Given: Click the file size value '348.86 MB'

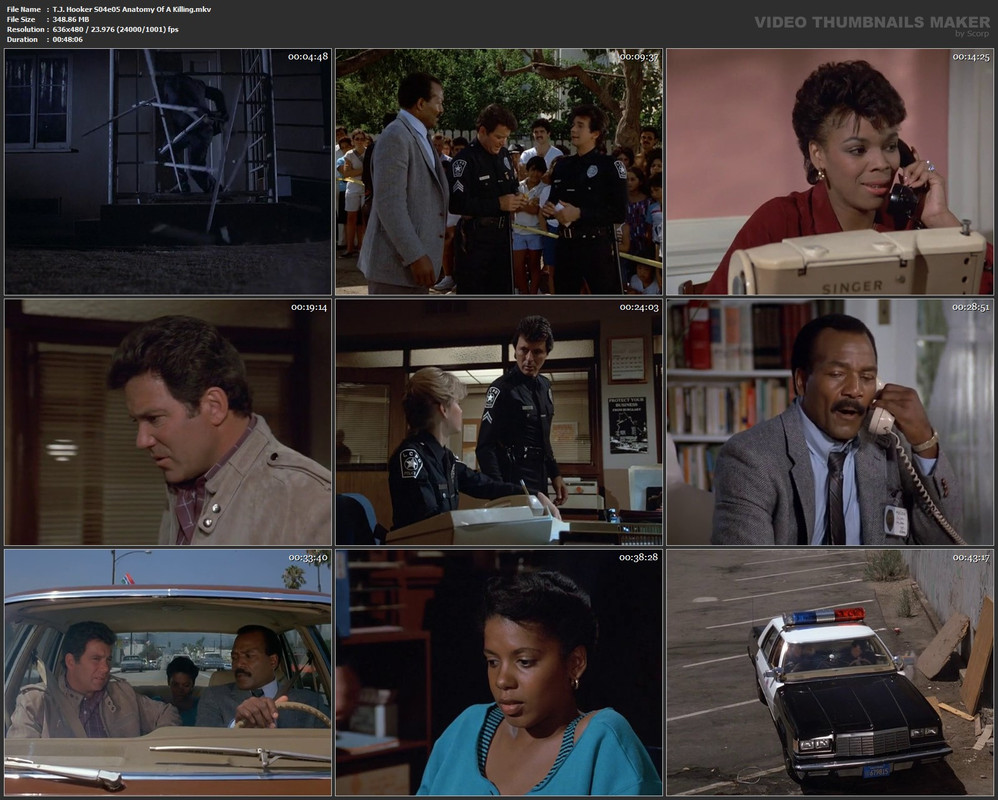Looking at the screenshot, I should 71,20.
